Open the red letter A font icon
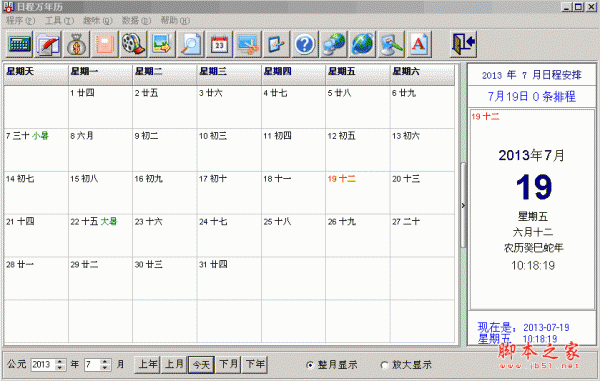 pos(419,44)
